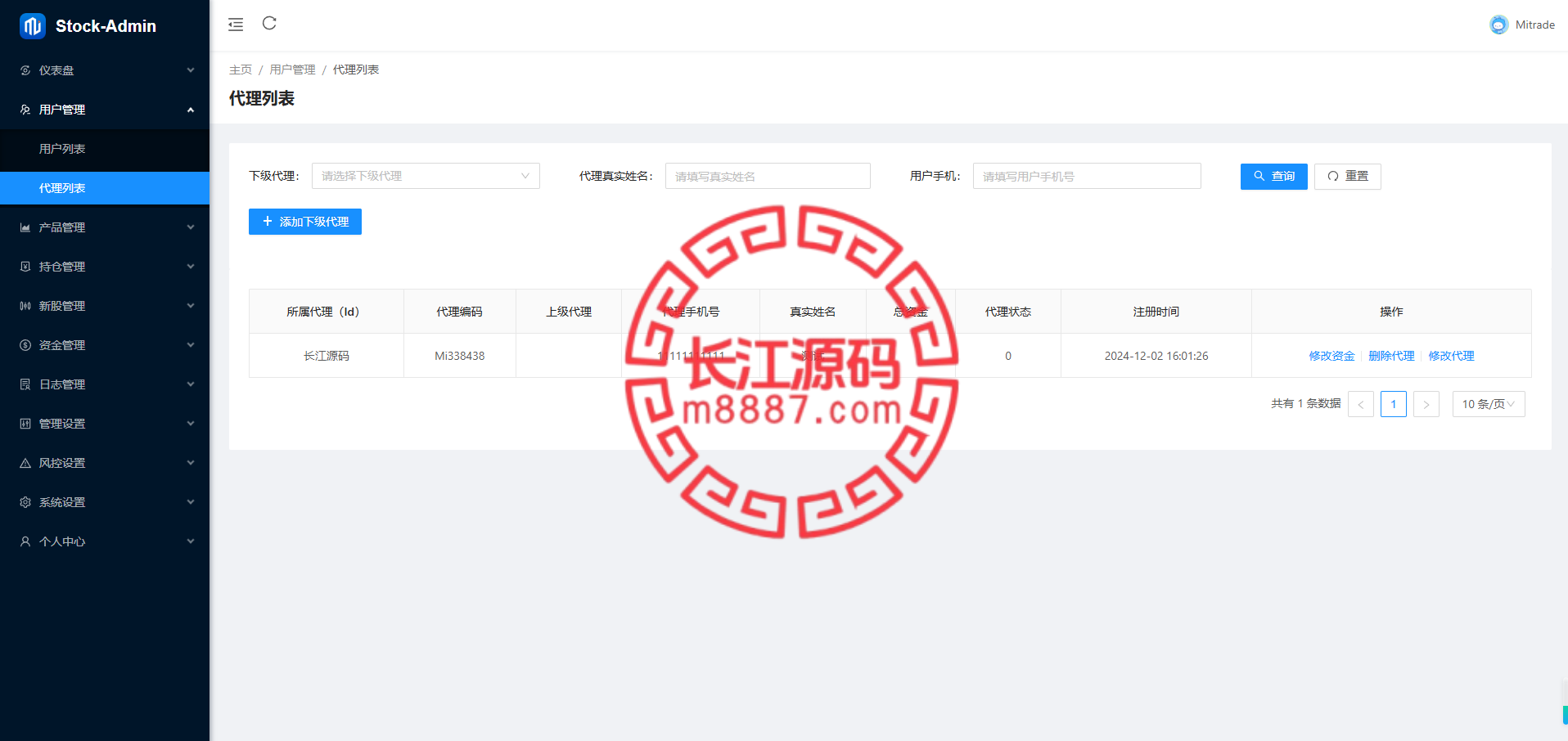Click the 风控设置 warning triangle icon
This screenshot has width=1568, height=741.
point(25,463)
